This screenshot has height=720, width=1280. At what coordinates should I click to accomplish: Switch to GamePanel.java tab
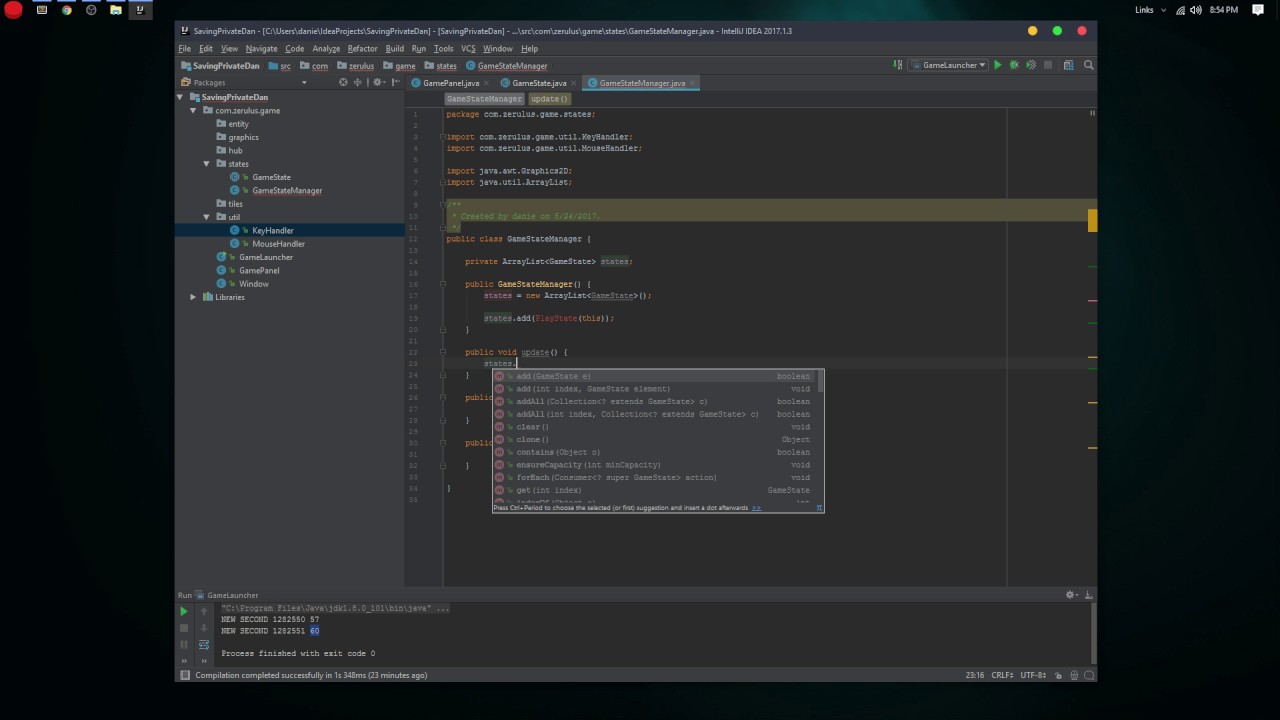450,83
